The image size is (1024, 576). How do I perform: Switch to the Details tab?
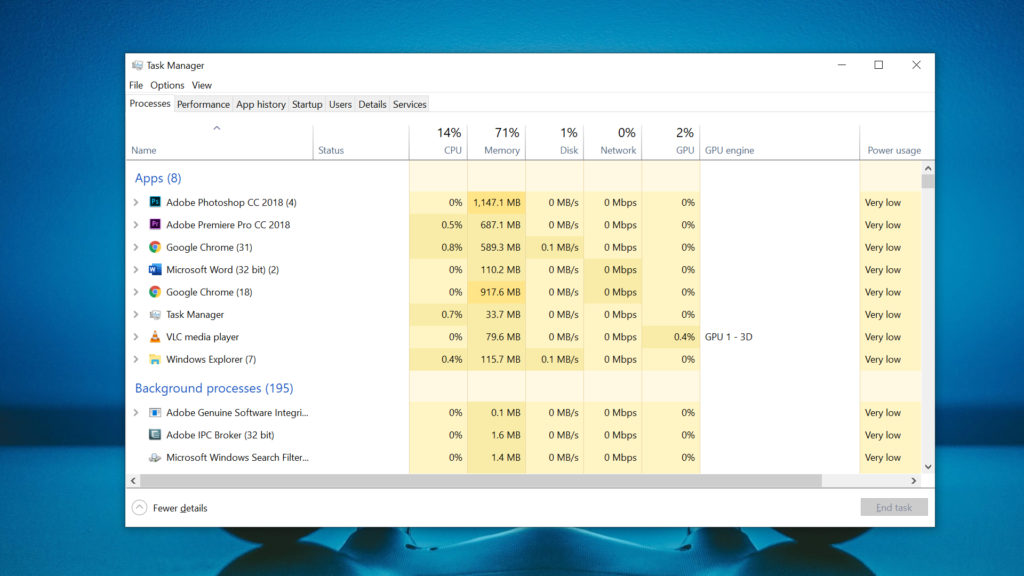point(372,104)
